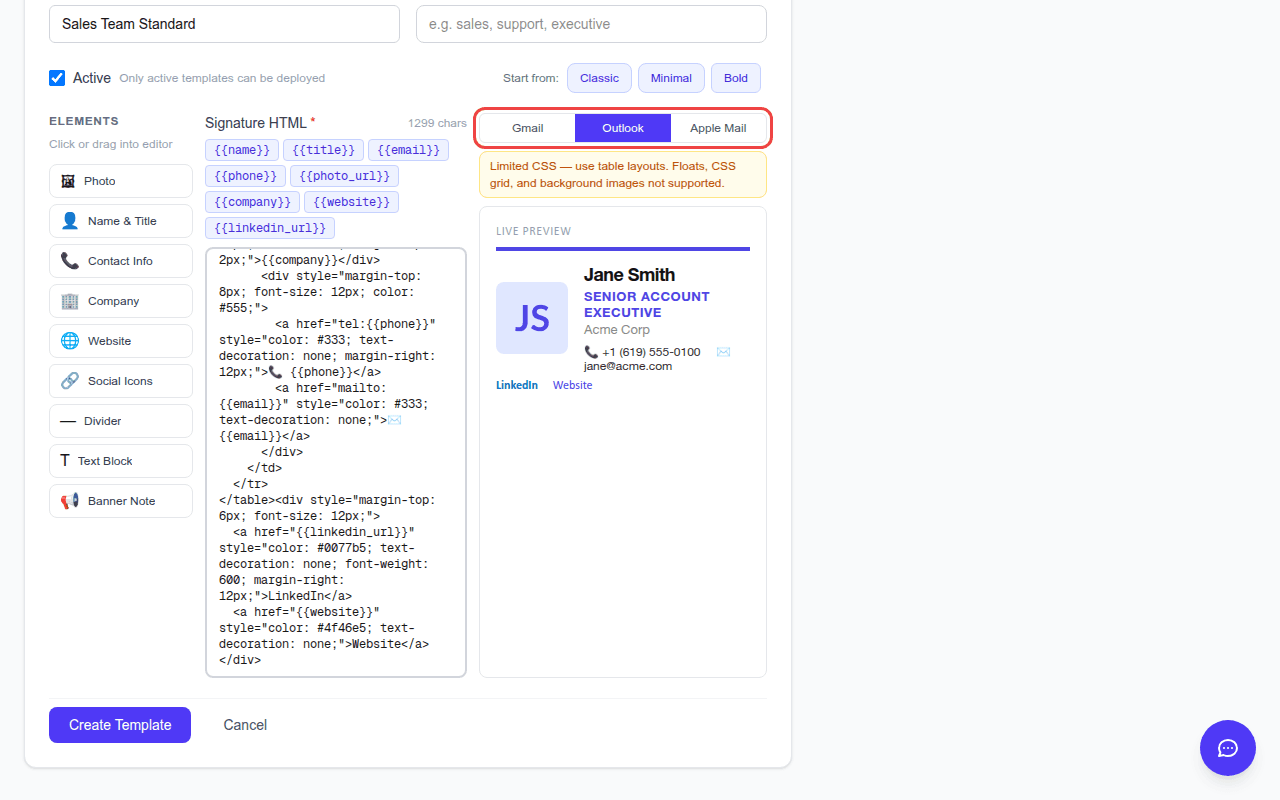Click the Divider line icon

tap(68, 421)
